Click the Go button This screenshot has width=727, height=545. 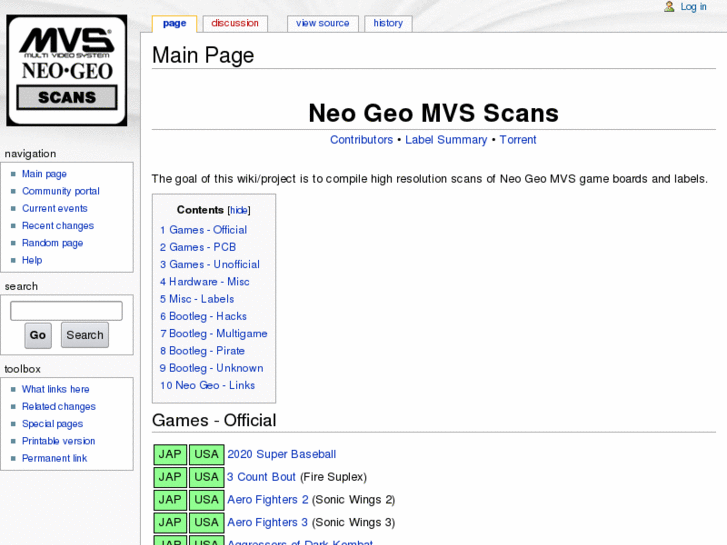point(38,335)
